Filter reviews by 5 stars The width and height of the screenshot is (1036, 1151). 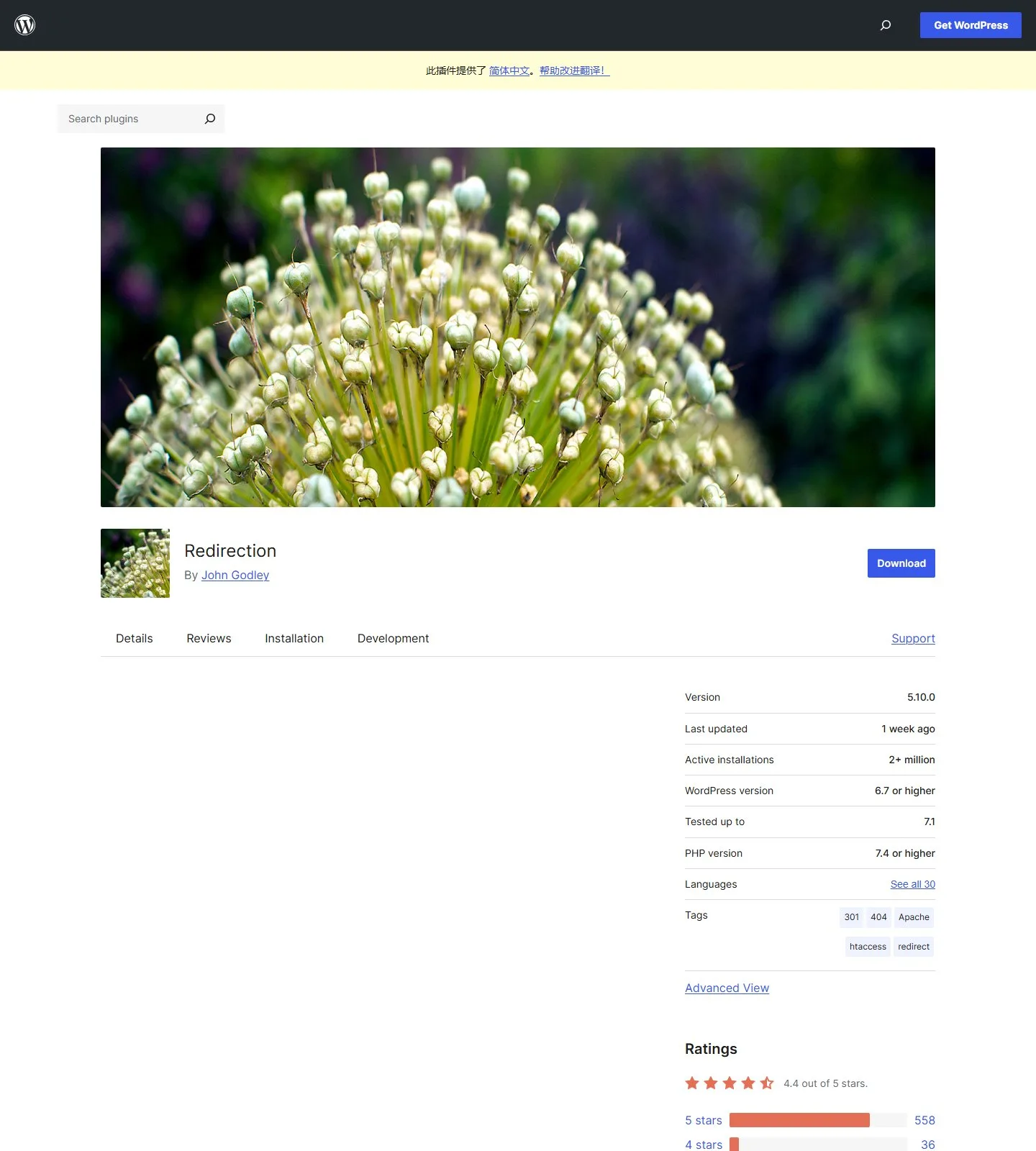(x=704, y=1120)
